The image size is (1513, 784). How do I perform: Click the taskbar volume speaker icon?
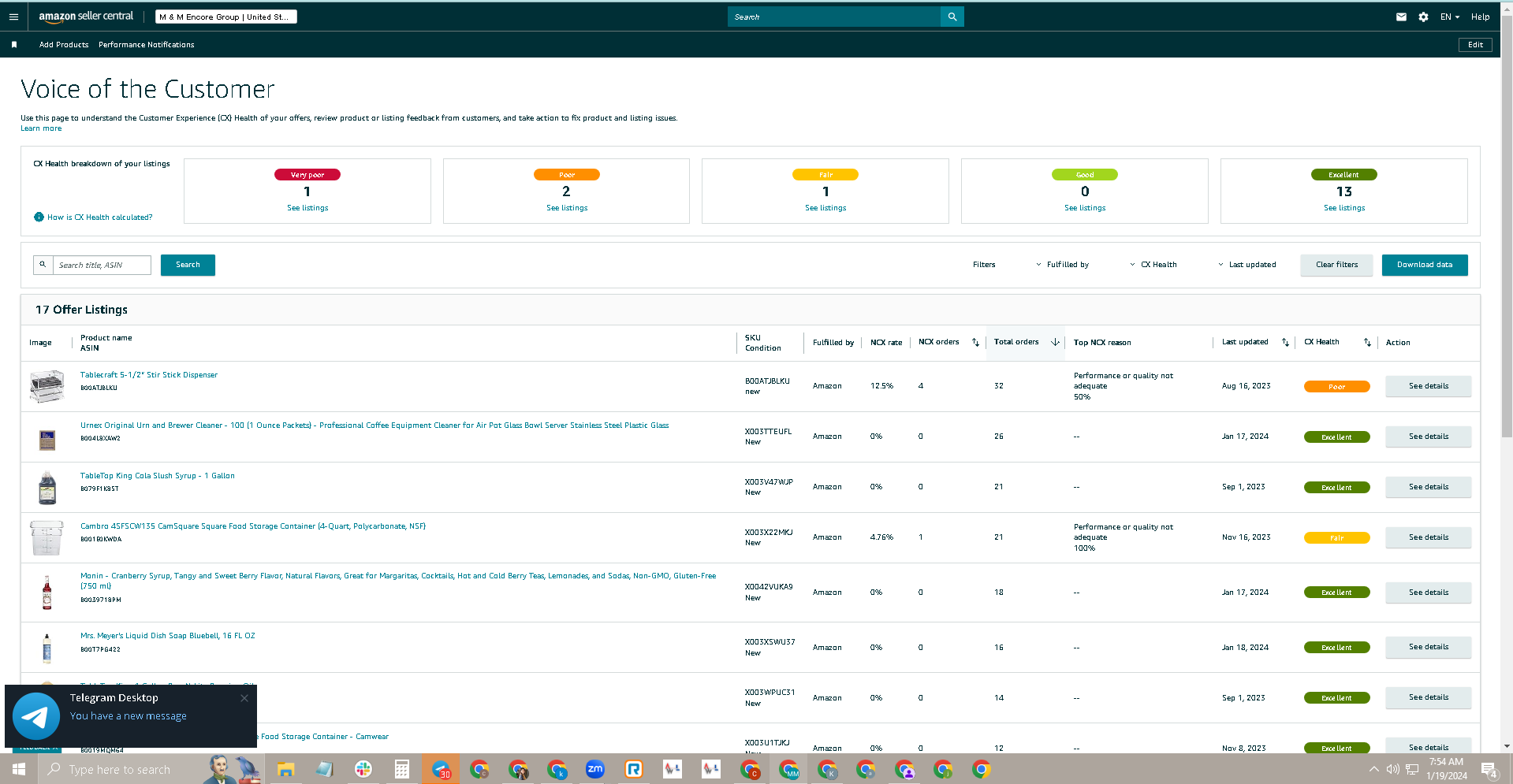(x=1393, y=769)
